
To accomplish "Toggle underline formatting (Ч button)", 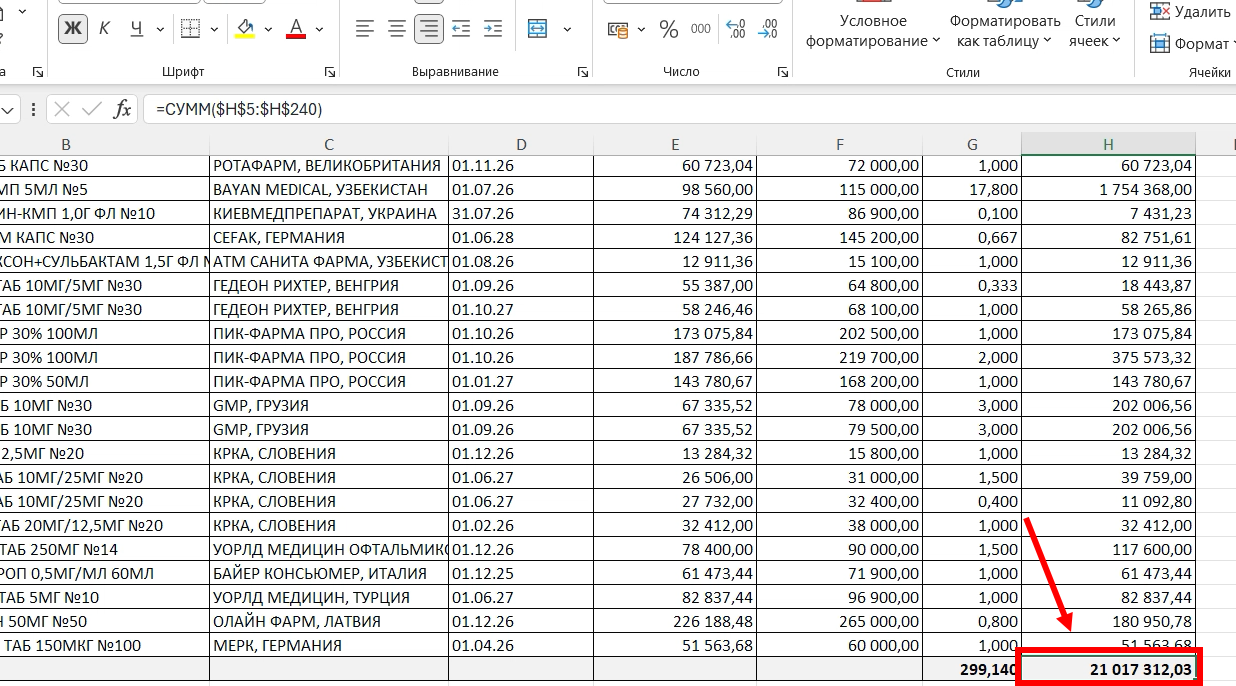I will click(x=136, y=29).
